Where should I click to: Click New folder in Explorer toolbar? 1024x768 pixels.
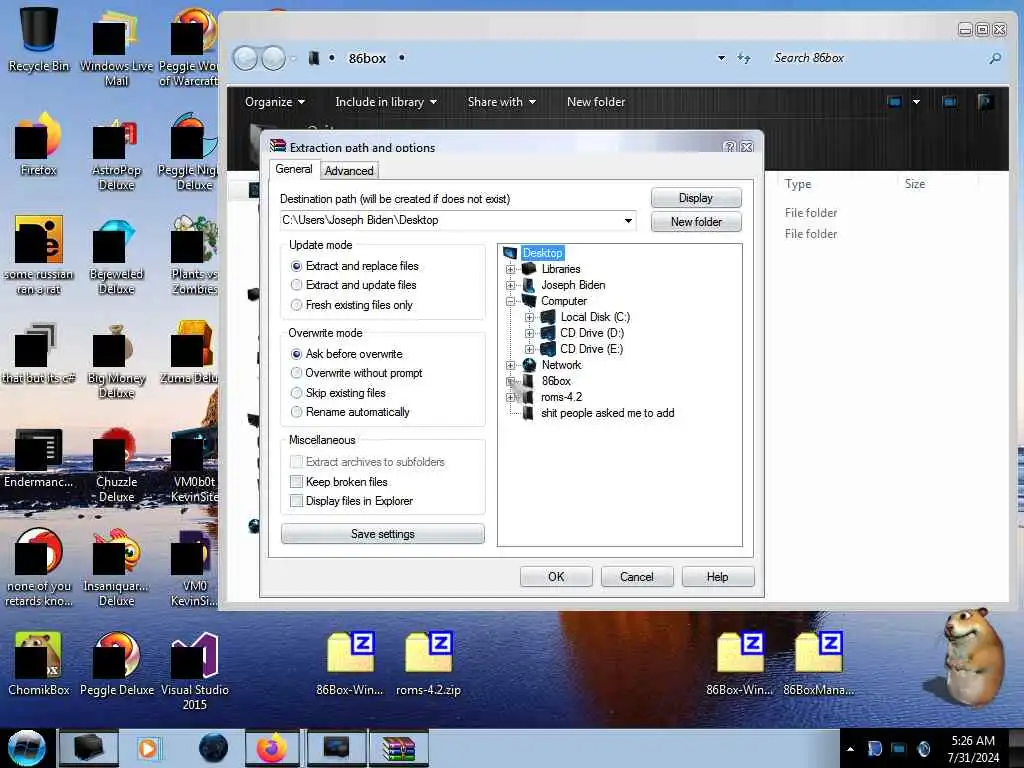[596, 102]
